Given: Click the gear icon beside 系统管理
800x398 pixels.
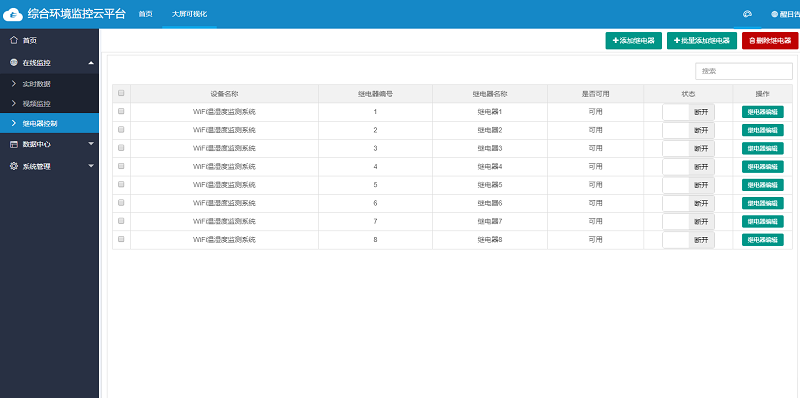Looking at the screenshot, I should click(x=14, y=166).
